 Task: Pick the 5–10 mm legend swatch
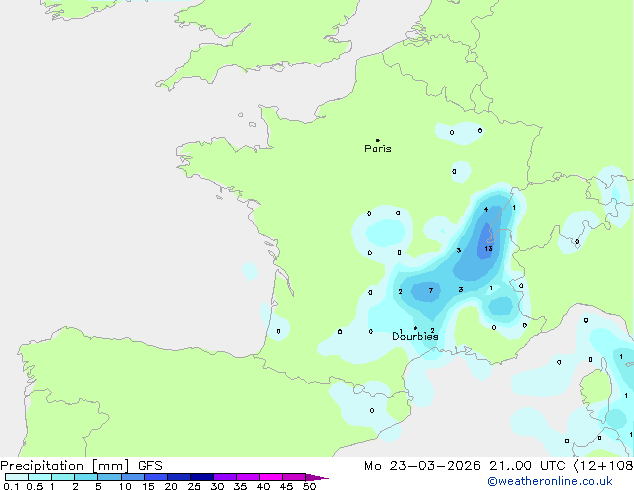tap(110, 477)
